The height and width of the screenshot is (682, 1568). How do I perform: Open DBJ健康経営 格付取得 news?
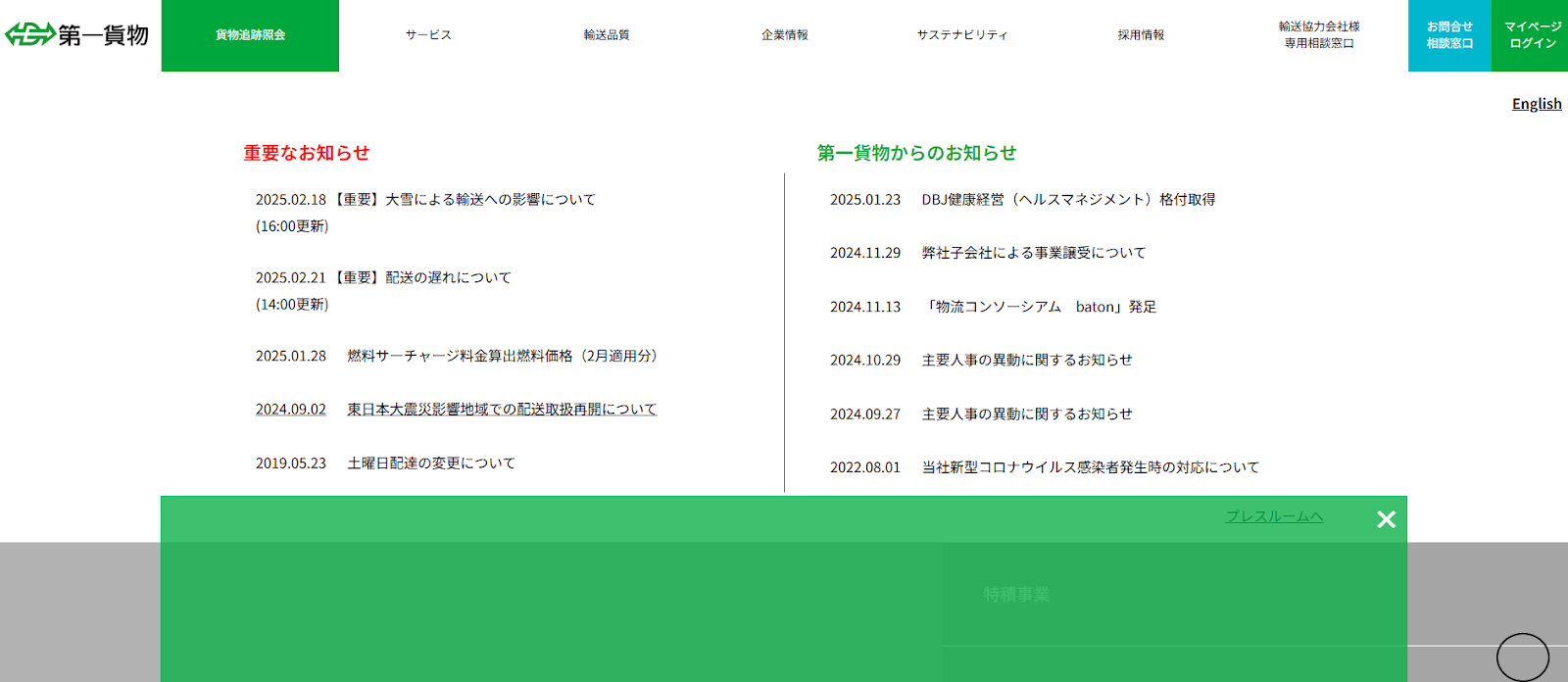[x=1022, y=200]
